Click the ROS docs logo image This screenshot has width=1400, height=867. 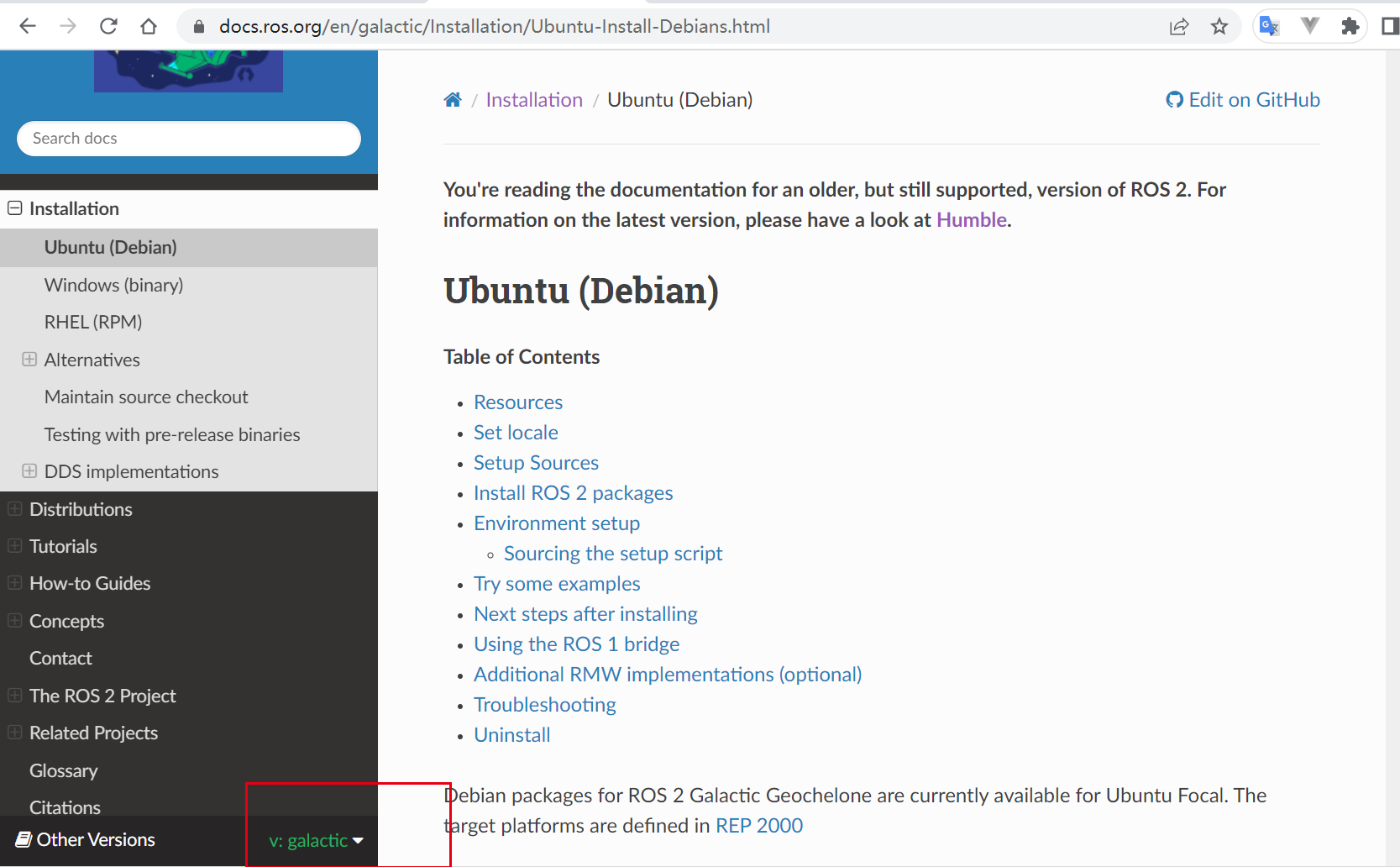(188, 71)
